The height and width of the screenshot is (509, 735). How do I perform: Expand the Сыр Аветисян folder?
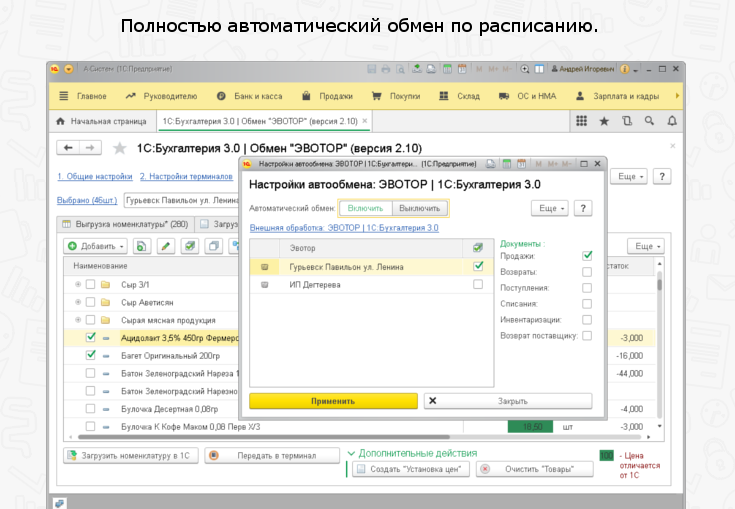(x=77, y=302)
